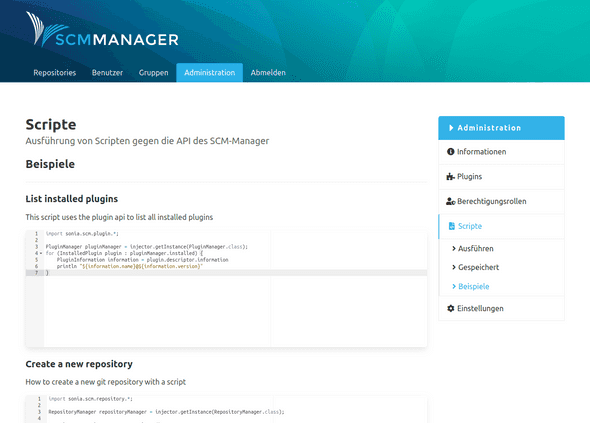The image size is (590, 423).
Task: Click the RepositoryManager code line in second editor
Action: coord(166,412)
